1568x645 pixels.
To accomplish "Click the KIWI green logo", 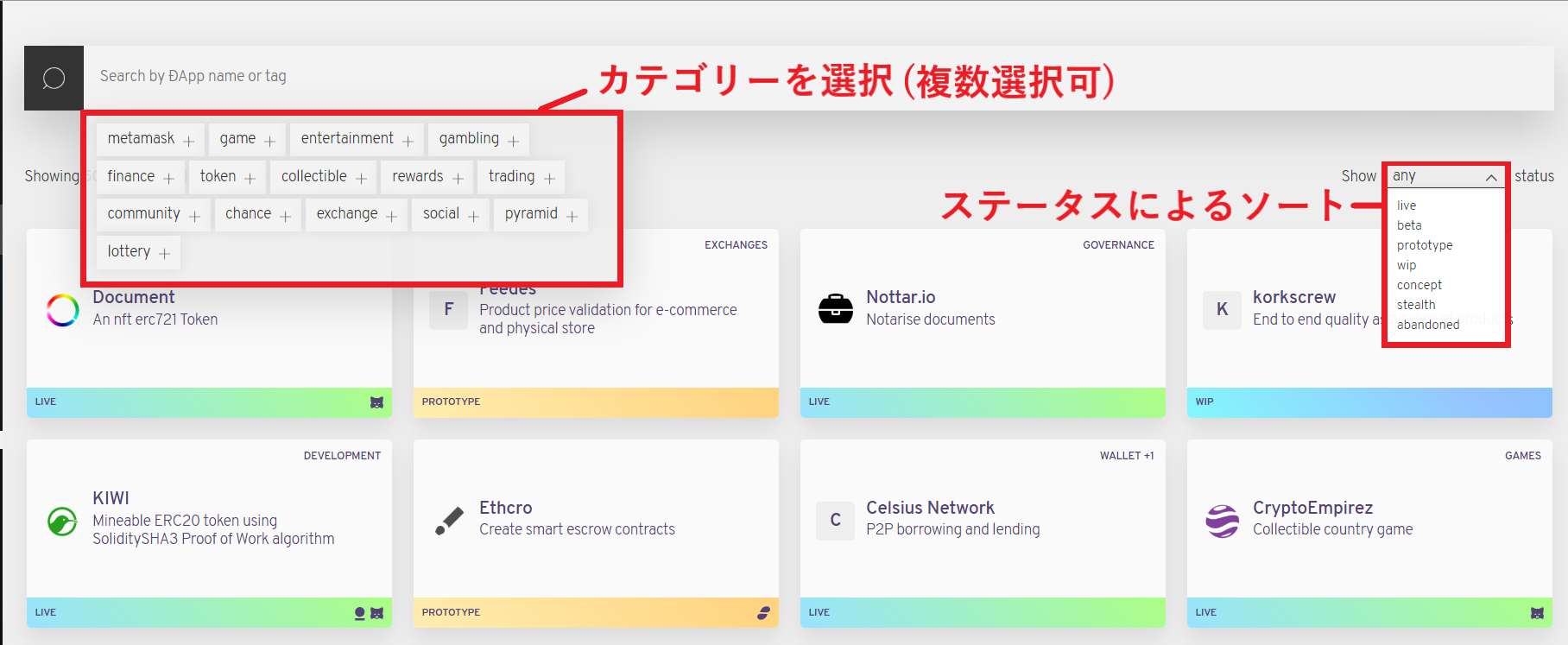I will coord(63,521).
